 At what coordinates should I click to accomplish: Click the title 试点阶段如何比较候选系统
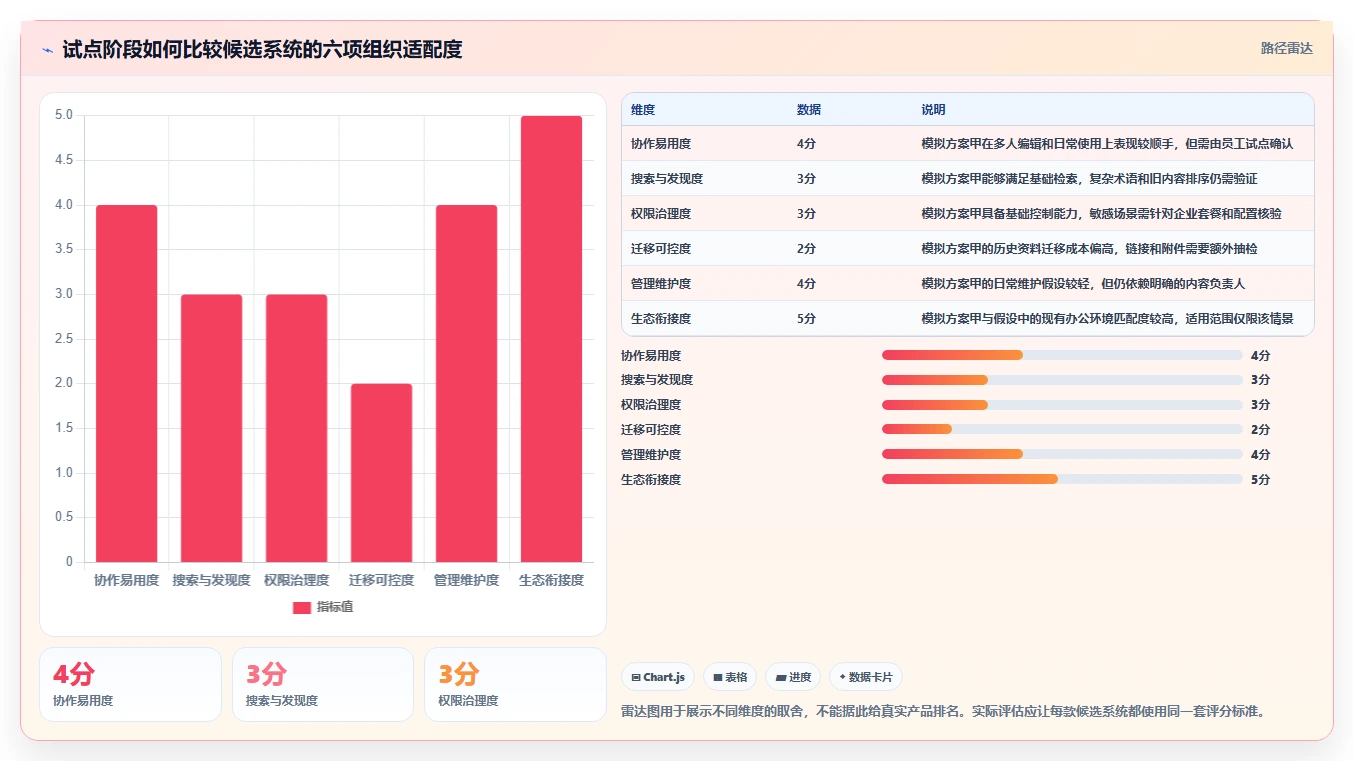click(x=262, y=50)
